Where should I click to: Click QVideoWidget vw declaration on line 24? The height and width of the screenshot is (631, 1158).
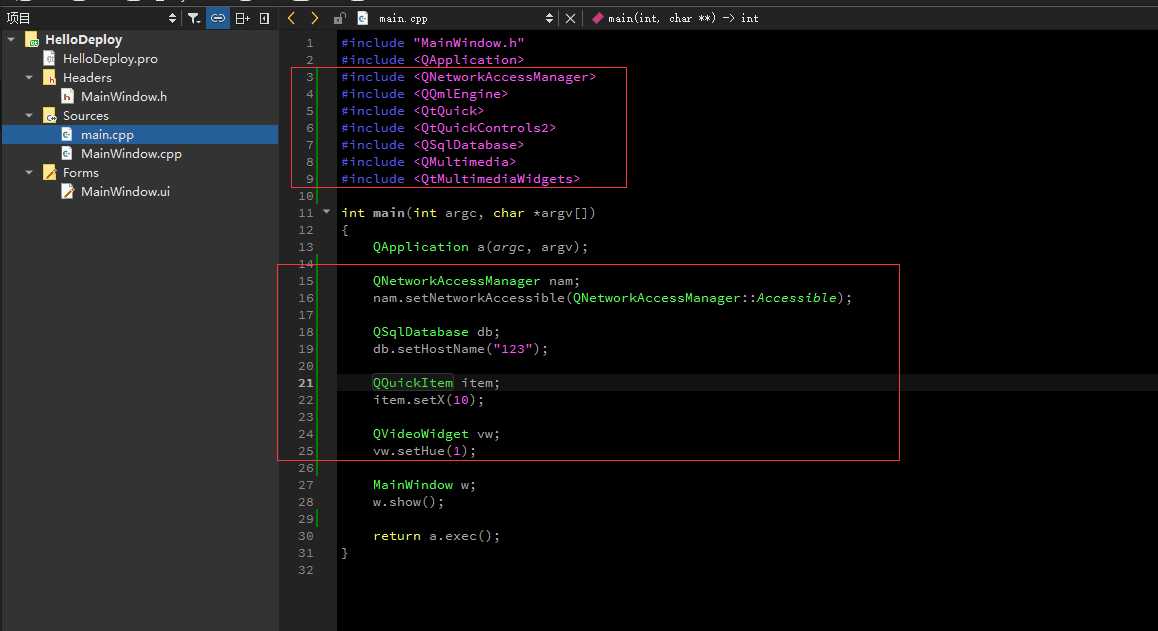point(436,434)
